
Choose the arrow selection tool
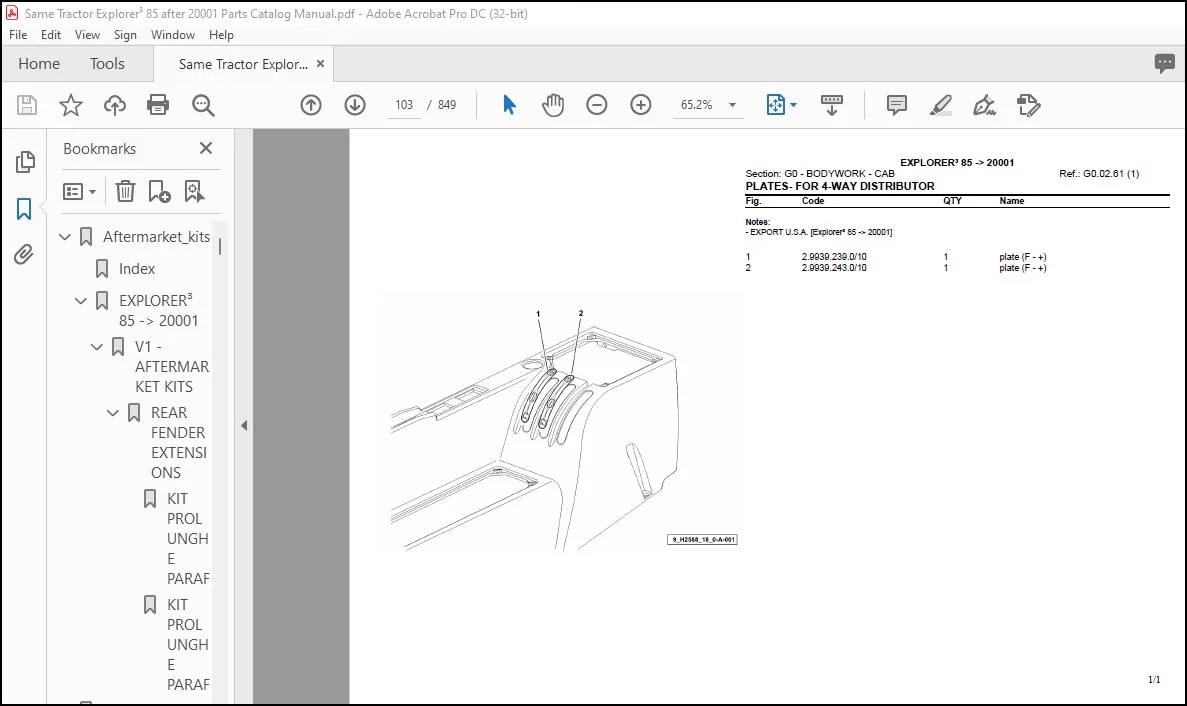click(509, 104)
